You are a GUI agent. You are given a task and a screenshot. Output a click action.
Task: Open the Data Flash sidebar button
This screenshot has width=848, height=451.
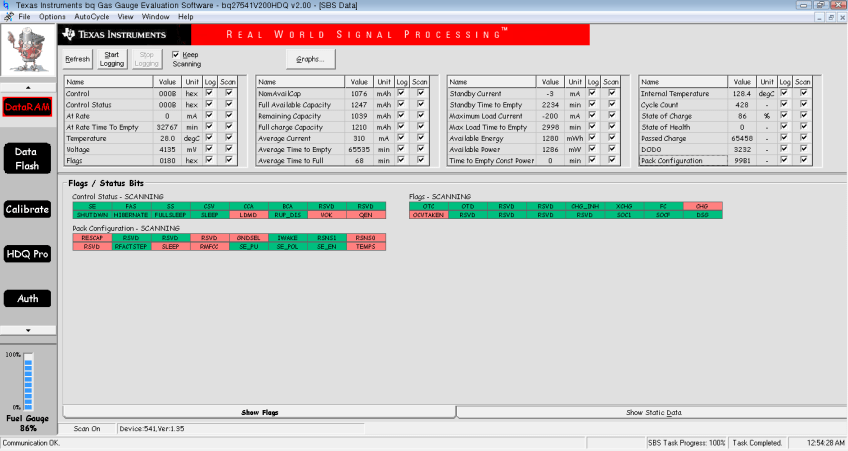(27, 158)
